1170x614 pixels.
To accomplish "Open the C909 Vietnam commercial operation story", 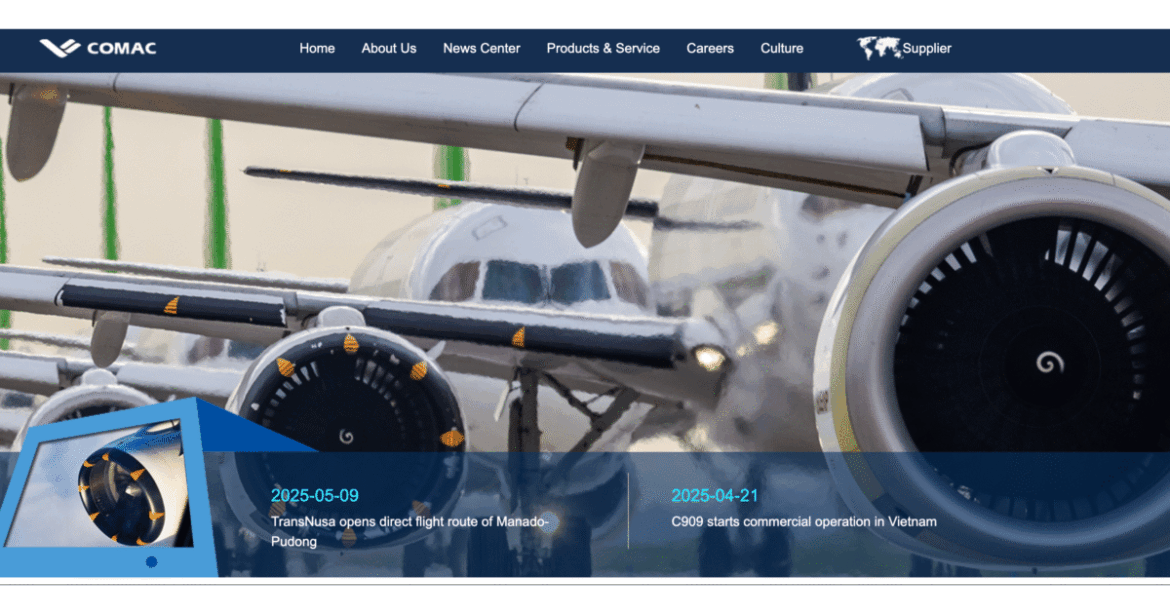I will (803, 521).
